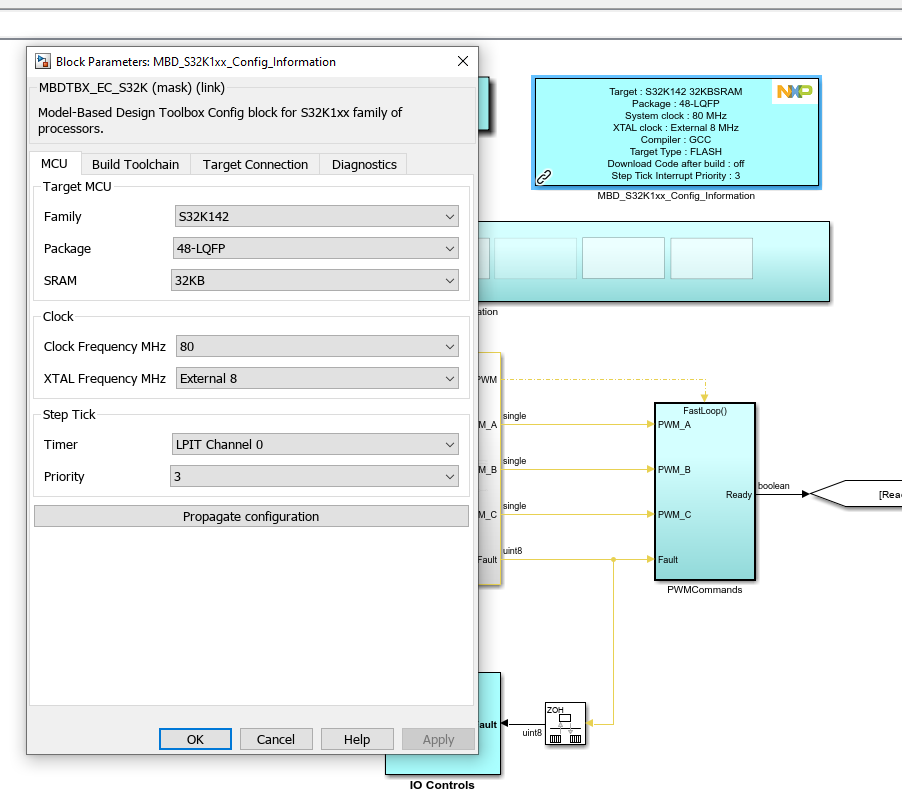Viewport: 902px width, 790px height.
Task: Select the PWMCommands subsystem block
Action: pos(704,490)
